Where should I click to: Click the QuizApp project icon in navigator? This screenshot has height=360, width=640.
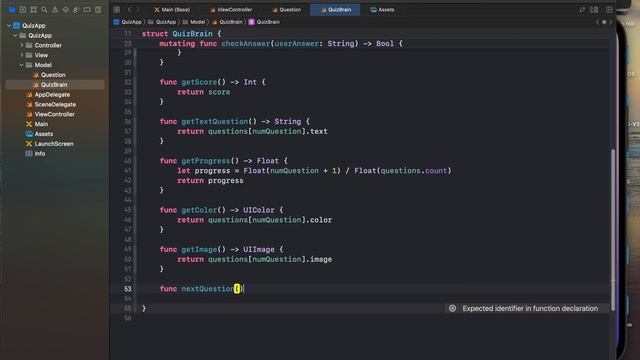point(16,25)
